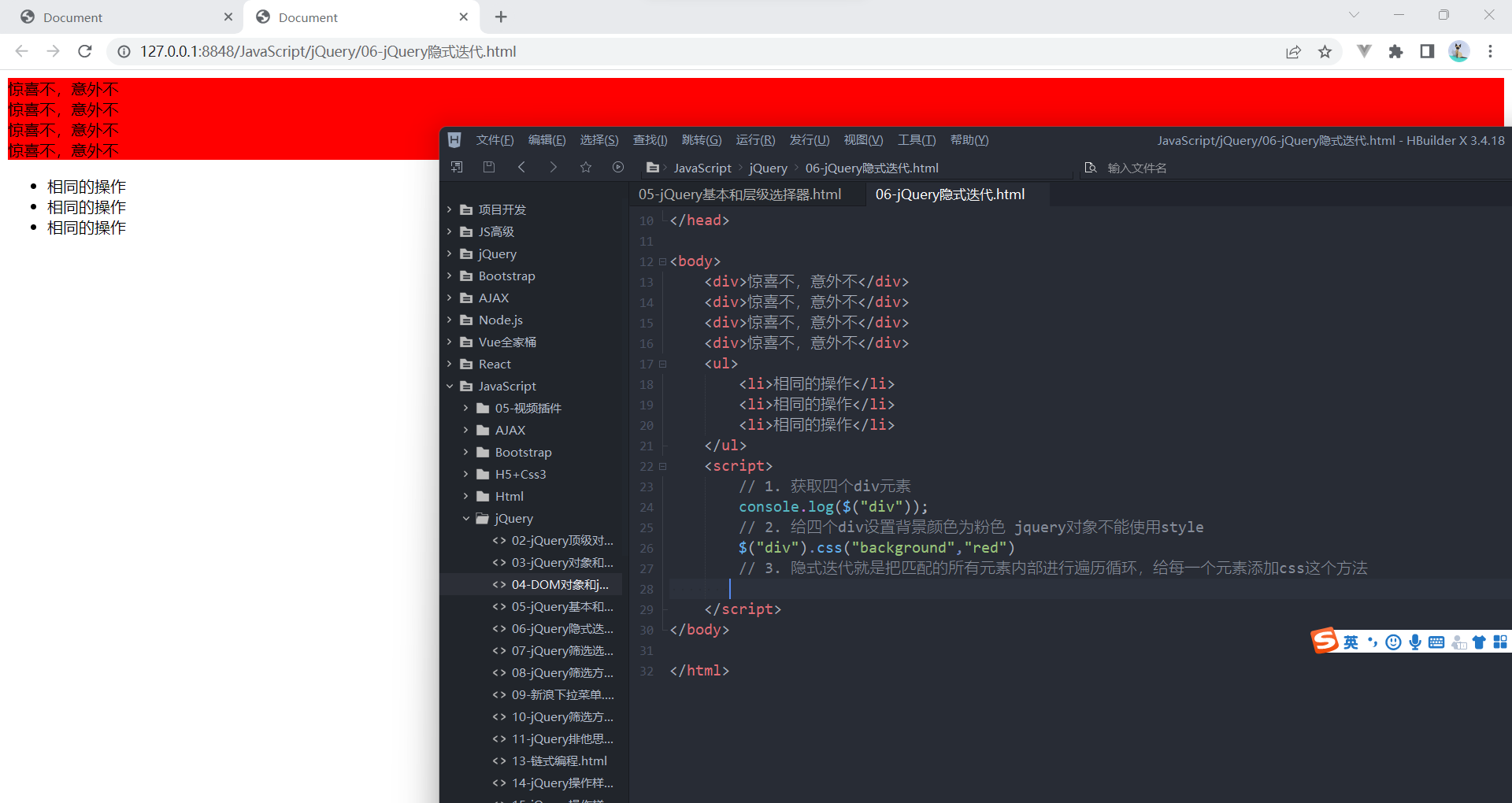Click the browser reload button
Image resolution: width=1512 pixels, height=803 pixels.
tap(85, 51)
